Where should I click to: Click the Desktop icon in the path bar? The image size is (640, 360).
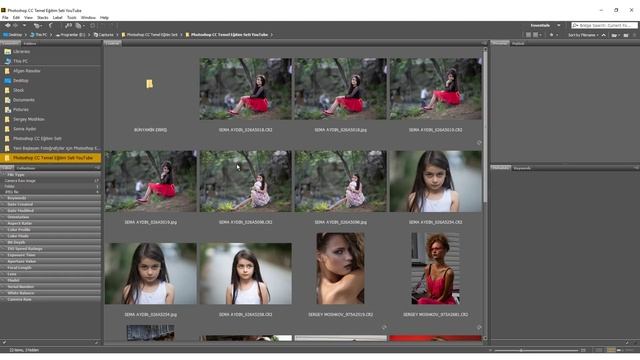[x=6, y=35]
